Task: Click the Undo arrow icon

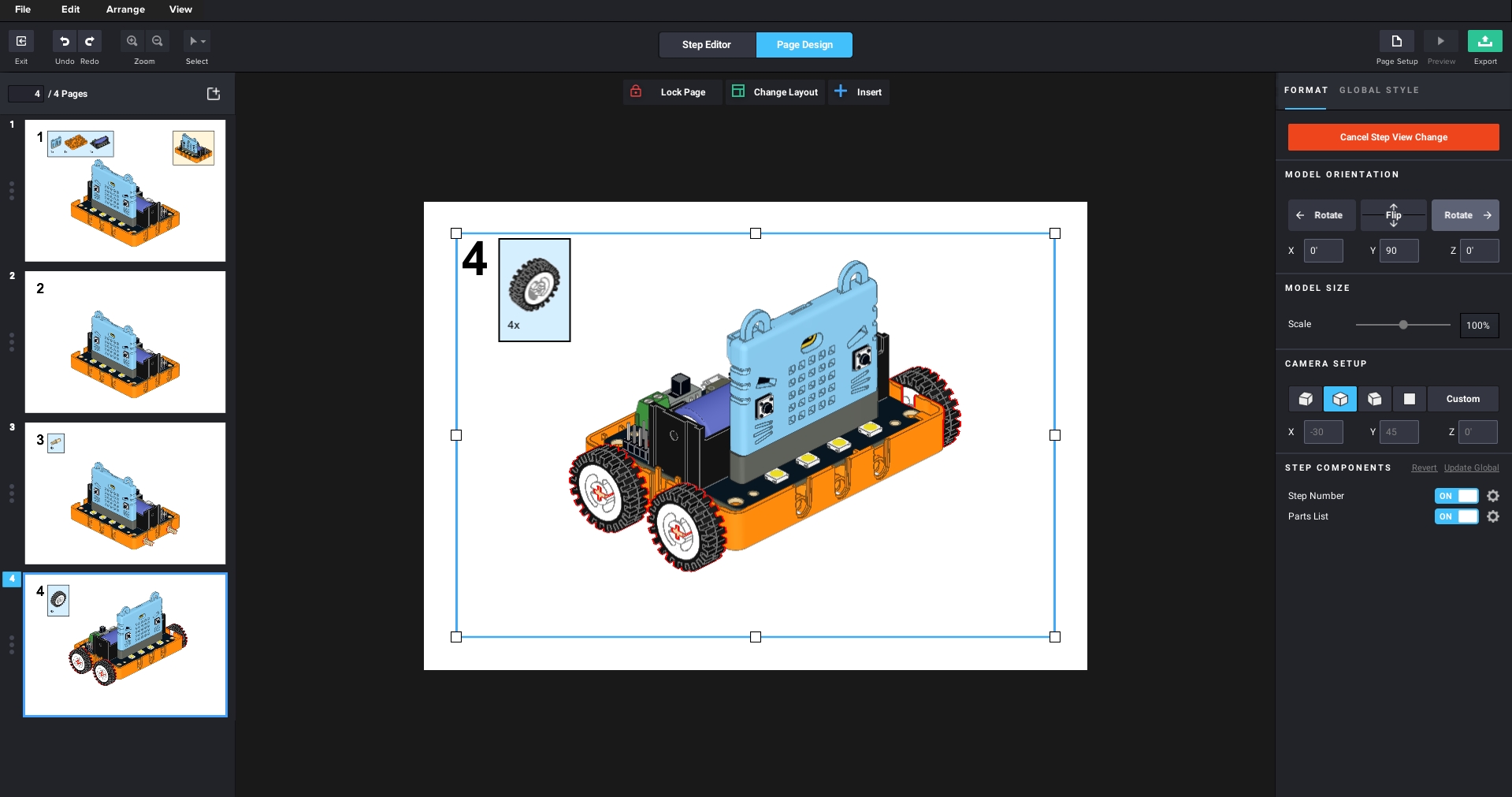Action: click(65, 42)
